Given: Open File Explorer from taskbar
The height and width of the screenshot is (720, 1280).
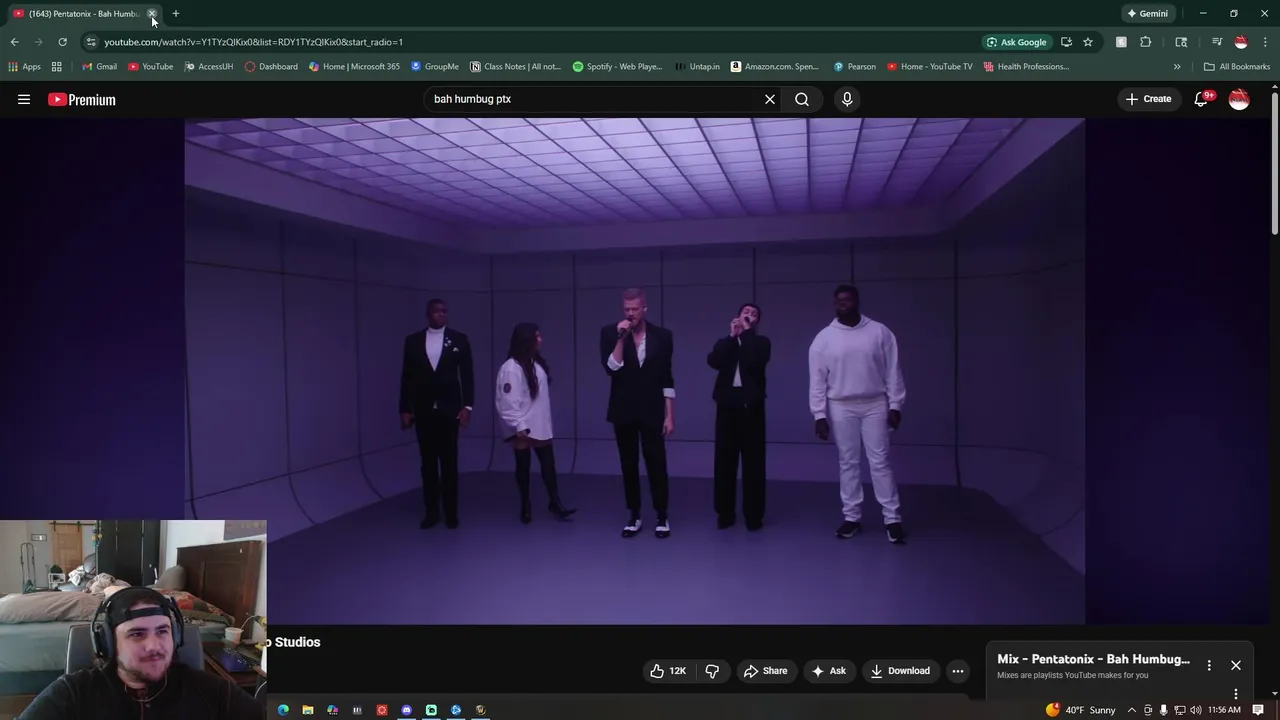Looking at the screenshot, I should pos(308,710).
